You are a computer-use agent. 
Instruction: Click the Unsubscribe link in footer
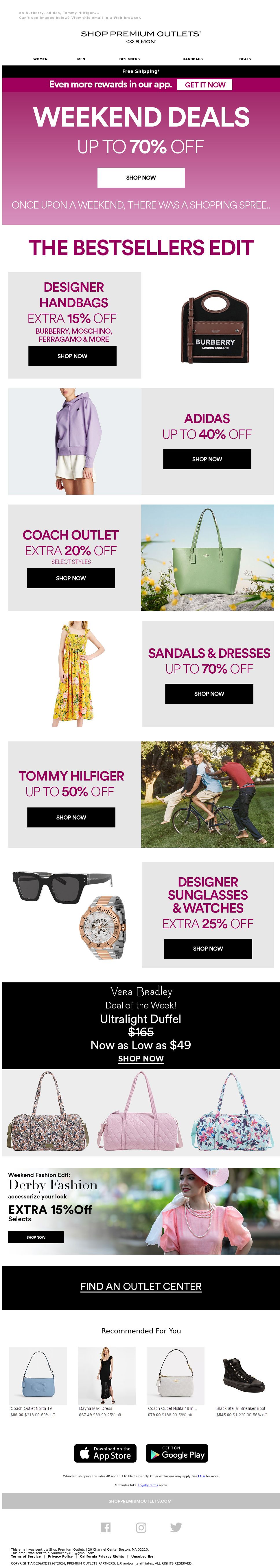(x=142, y=1556)
